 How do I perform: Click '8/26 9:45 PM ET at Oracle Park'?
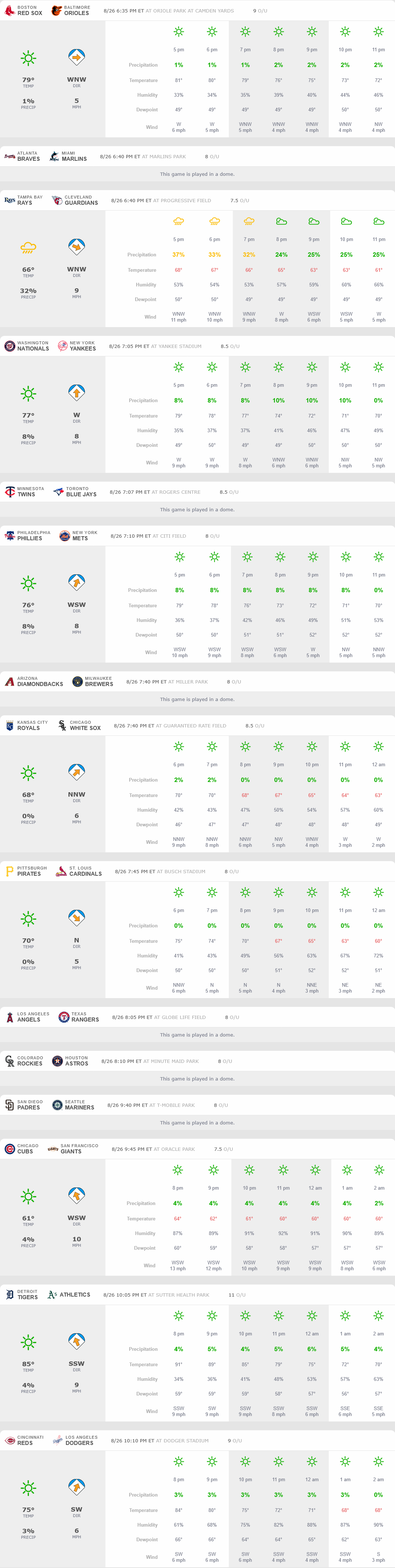tap(153, 1149)
